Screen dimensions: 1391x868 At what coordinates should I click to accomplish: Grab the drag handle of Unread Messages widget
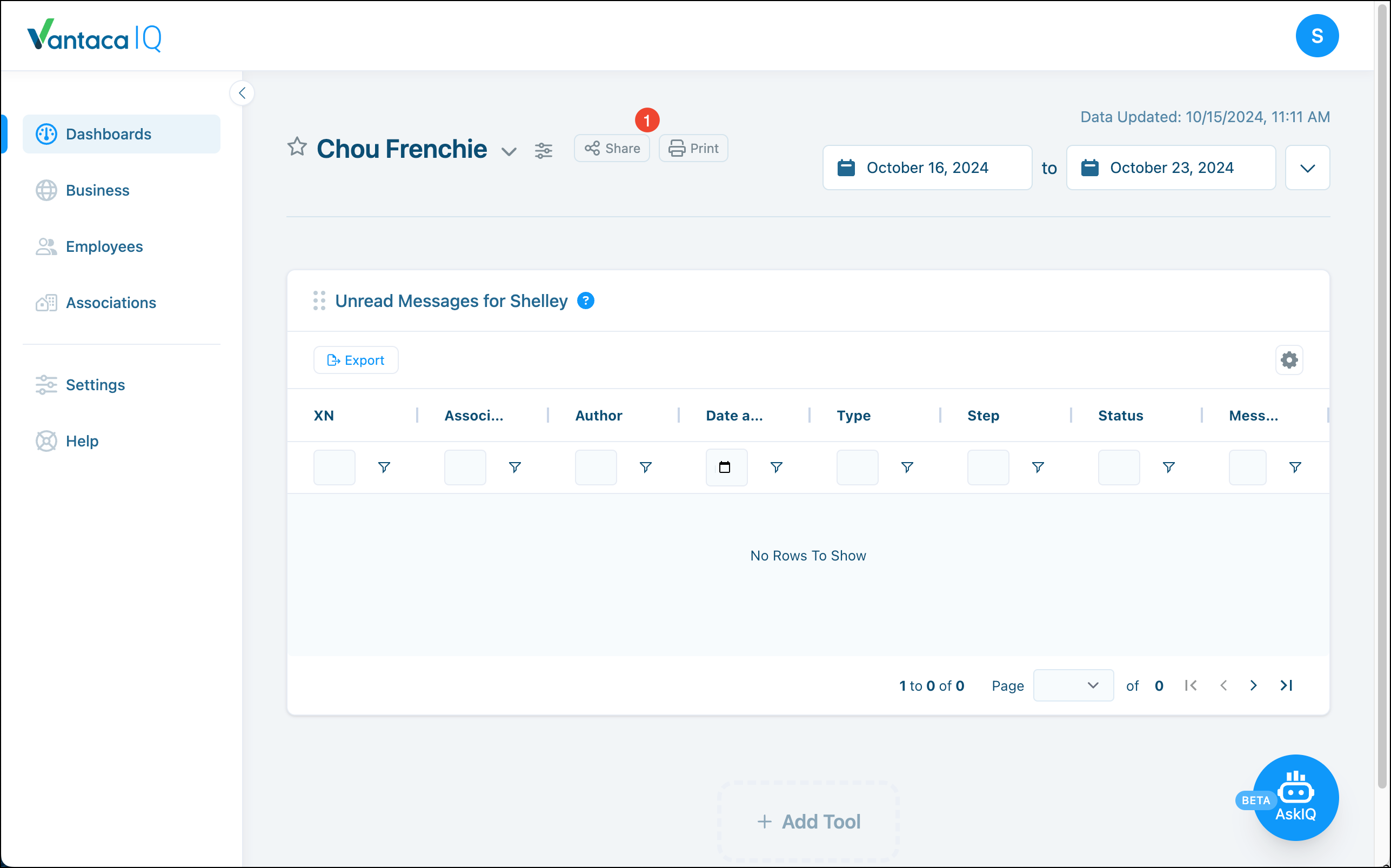pyautogui.click(x=319, y=301)
